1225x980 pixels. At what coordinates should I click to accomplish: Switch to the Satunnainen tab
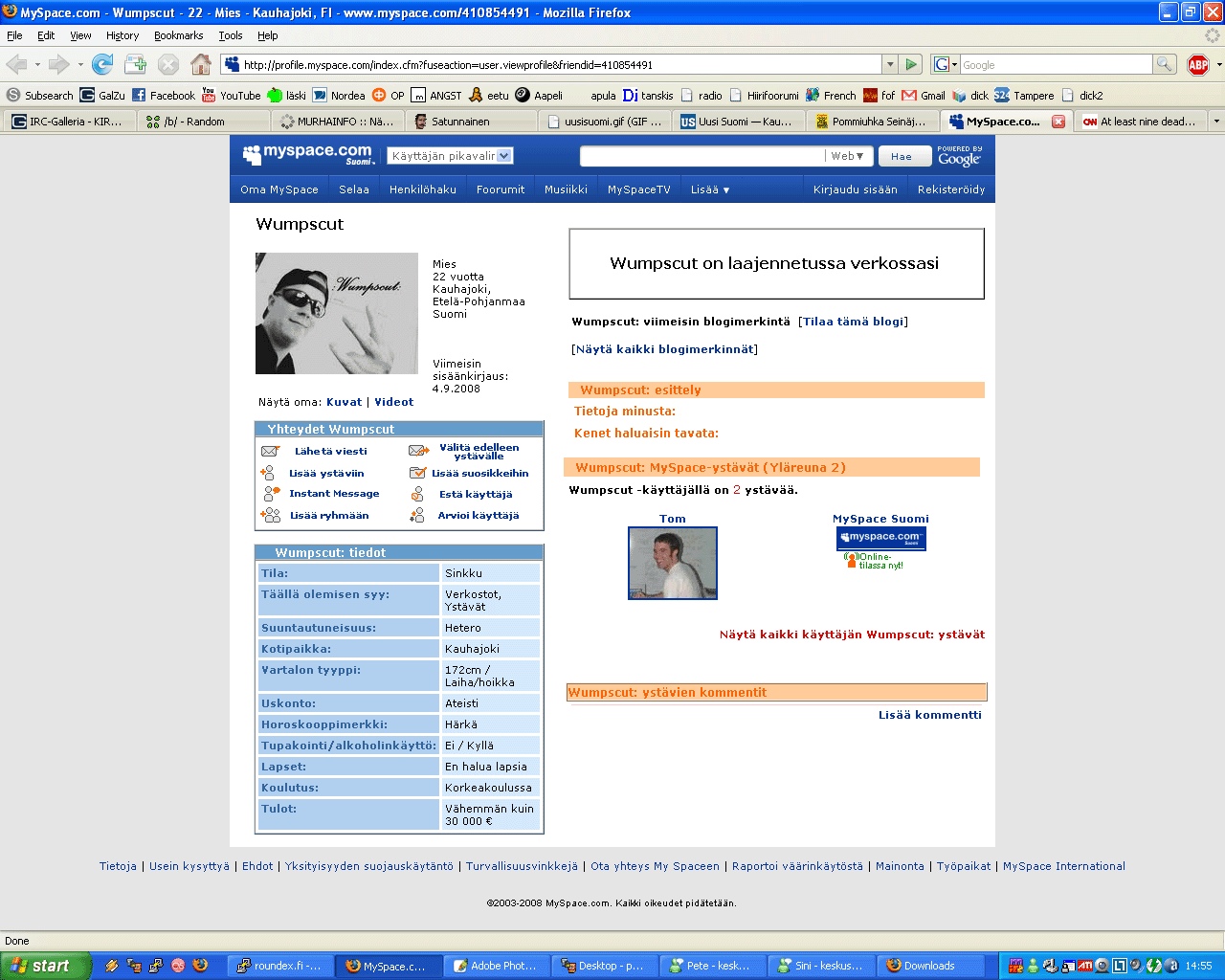[460, 122]
